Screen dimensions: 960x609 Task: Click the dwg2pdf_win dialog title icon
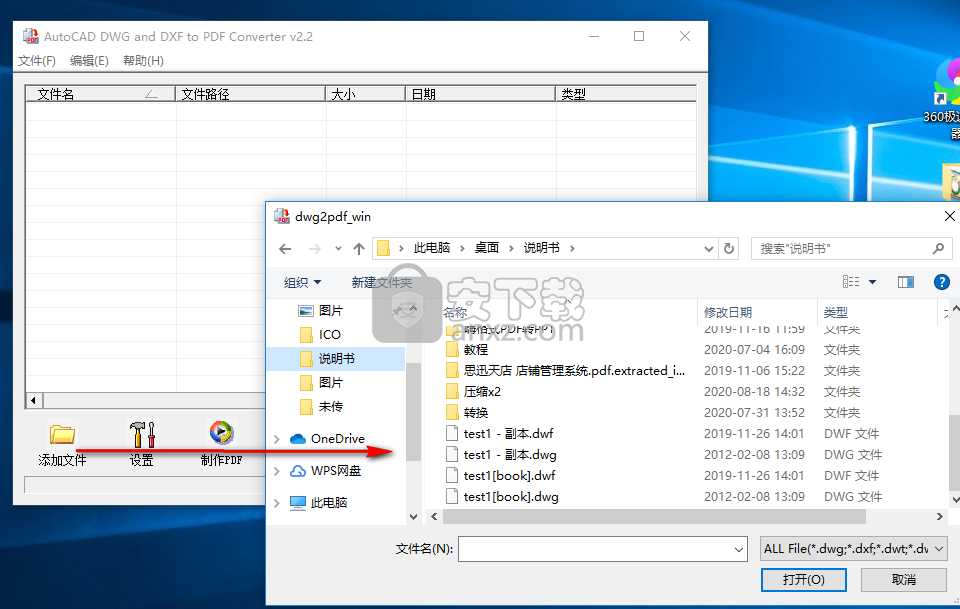point(282,216)
